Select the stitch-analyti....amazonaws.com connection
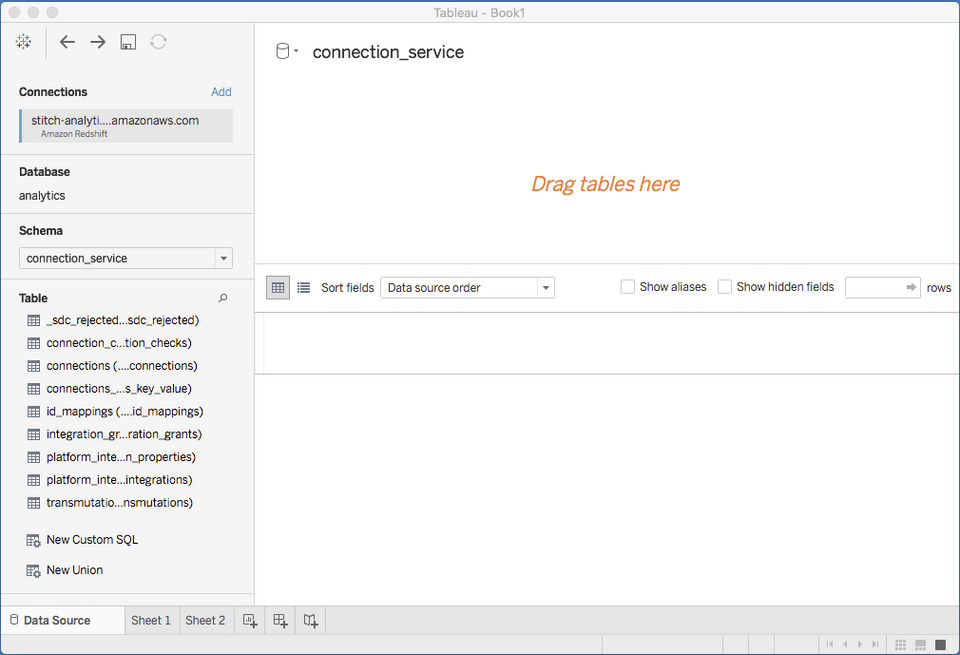The image size is (960, 655). click(126, 125)
